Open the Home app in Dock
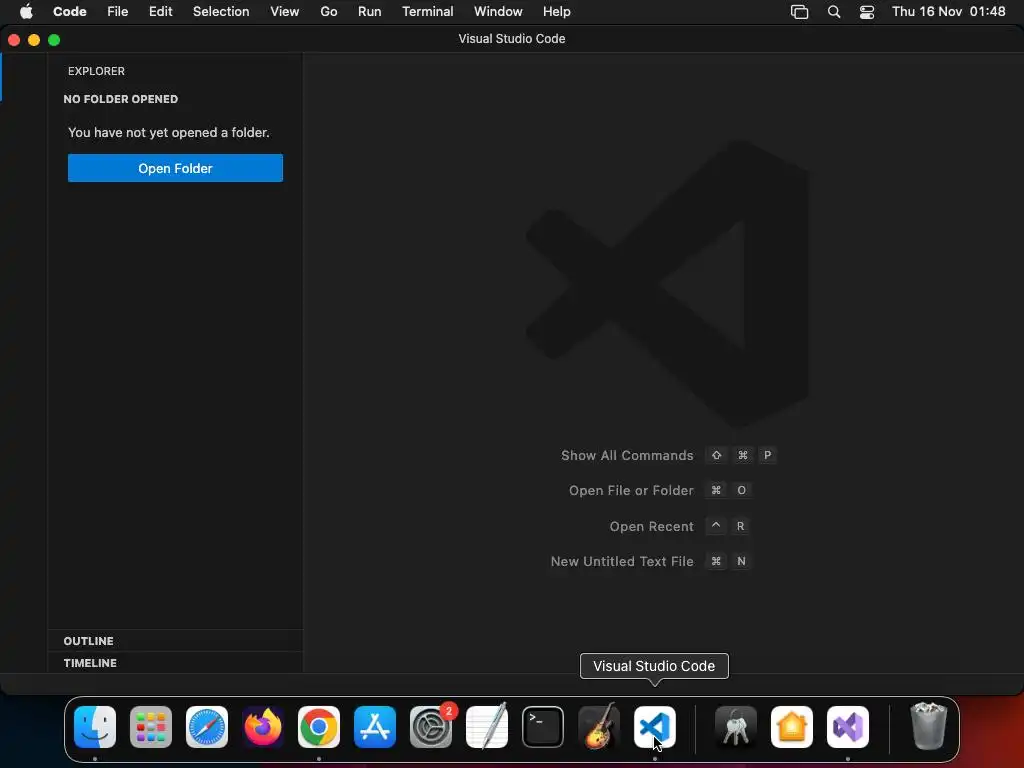The image size is (1024, 768). pos(792,727)
